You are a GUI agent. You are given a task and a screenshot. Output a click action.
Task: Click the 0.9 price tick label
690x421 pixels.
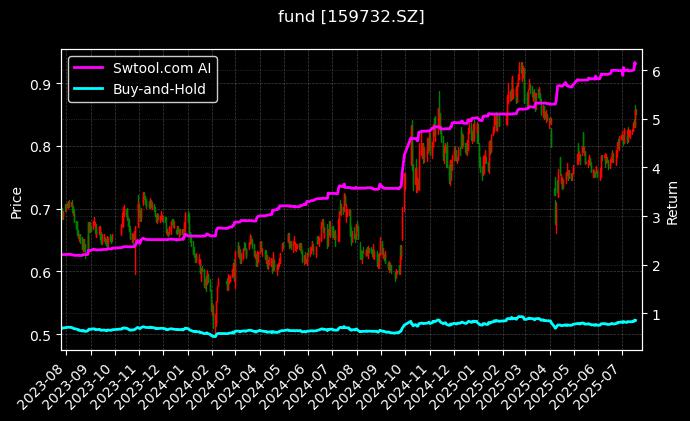(x=42, y=84)
